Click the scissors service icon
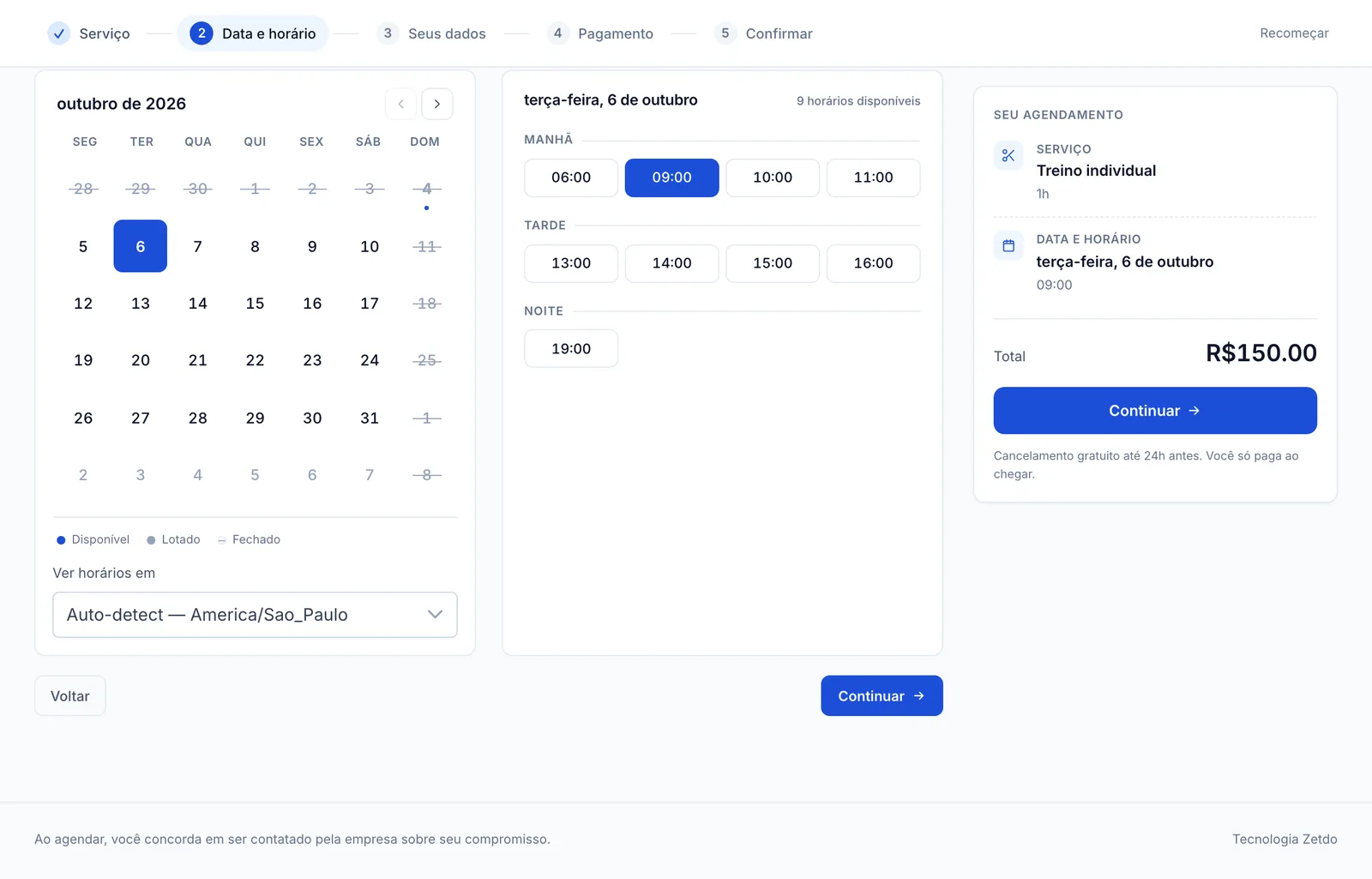The image size is (1372, 879). [1008, 156]
